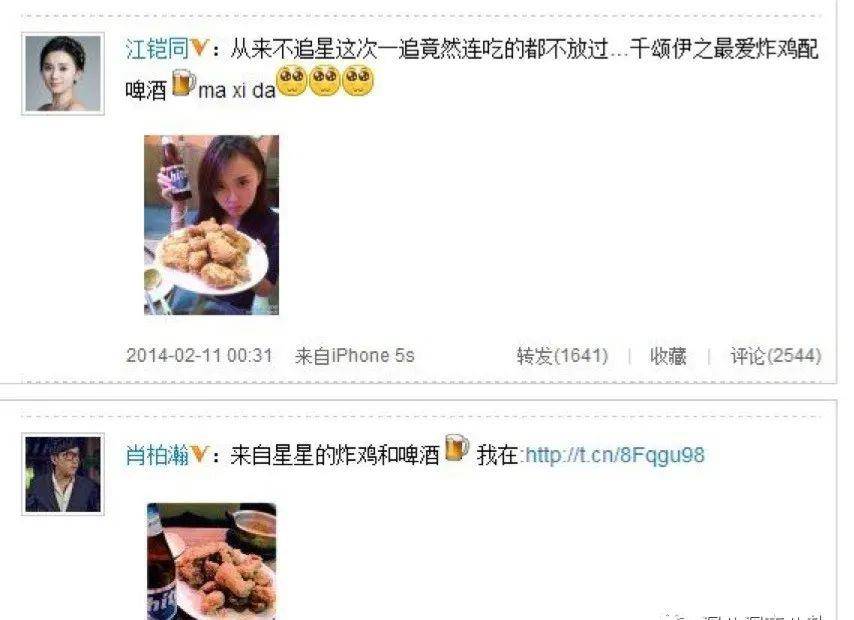854x620 pixels.
Task: Click the first wide-eyed emoji face
Action: tap(292, 81)
